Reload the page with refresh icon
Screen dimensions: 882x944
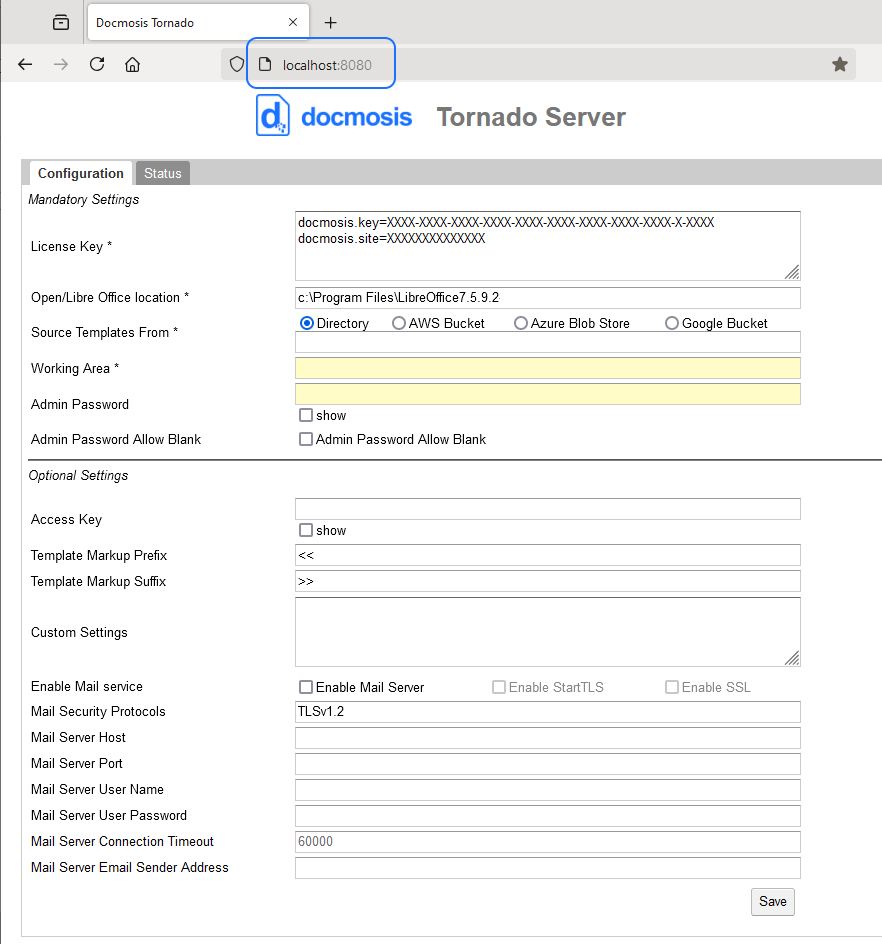97,64
